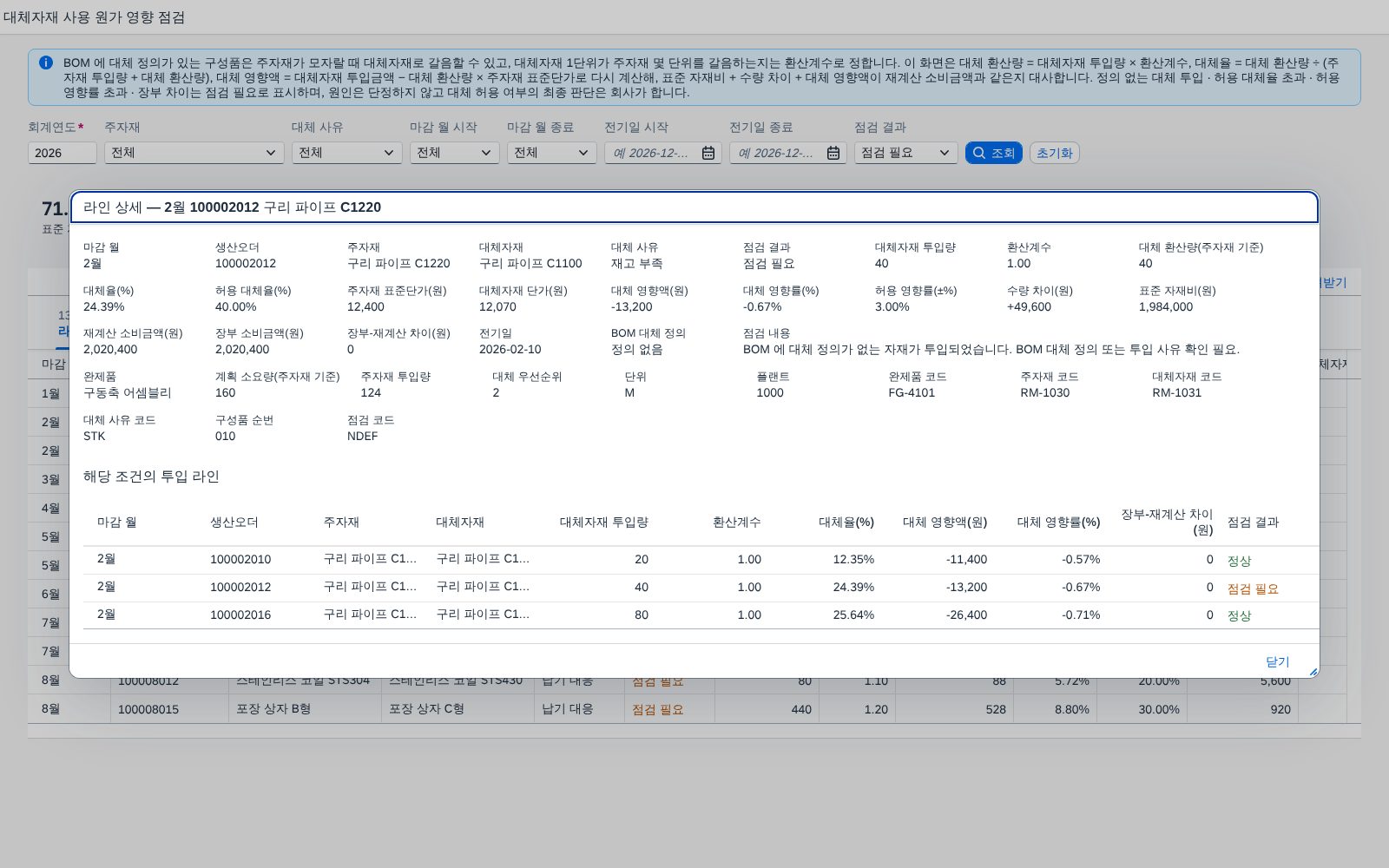The image size is (1389, 868).
Task: Click 대체 사유 코드 value STK
Action: [94, 437]
